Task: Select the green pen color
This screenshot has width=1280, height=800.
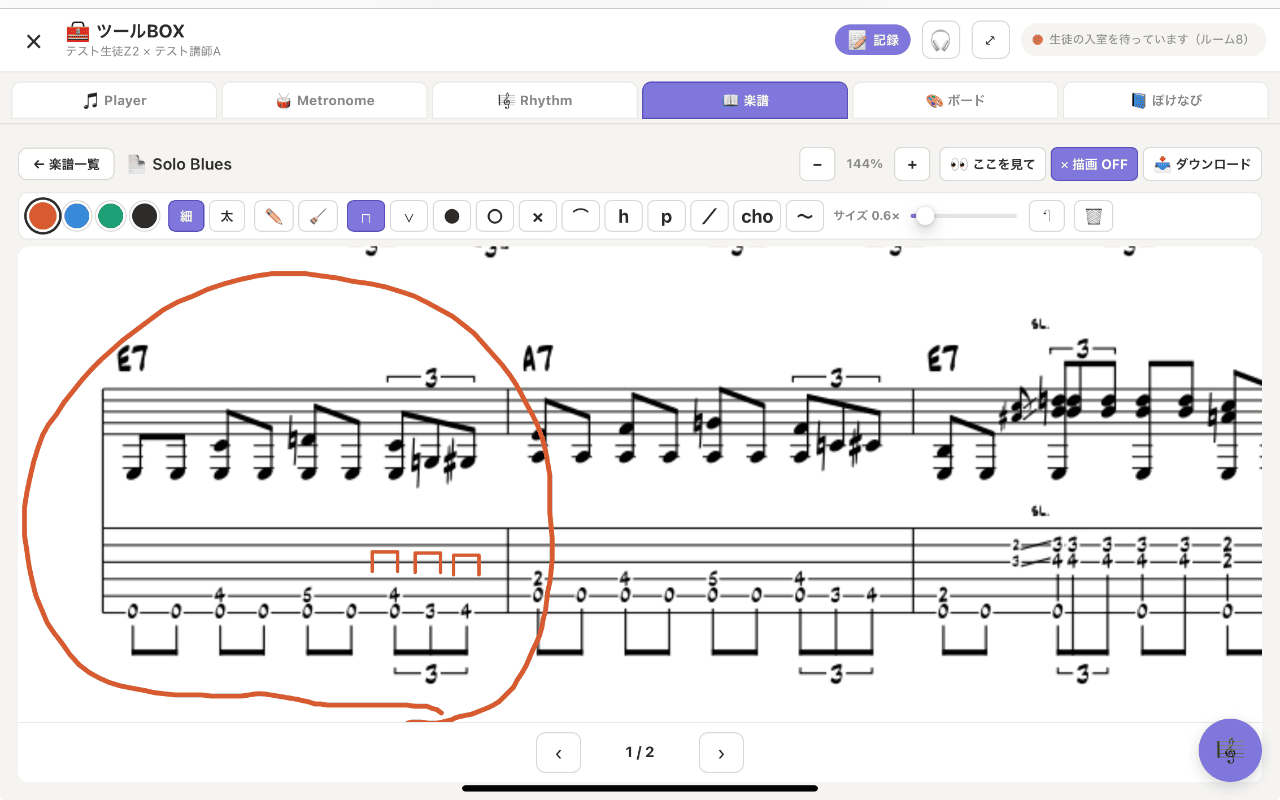Action: 111,216
